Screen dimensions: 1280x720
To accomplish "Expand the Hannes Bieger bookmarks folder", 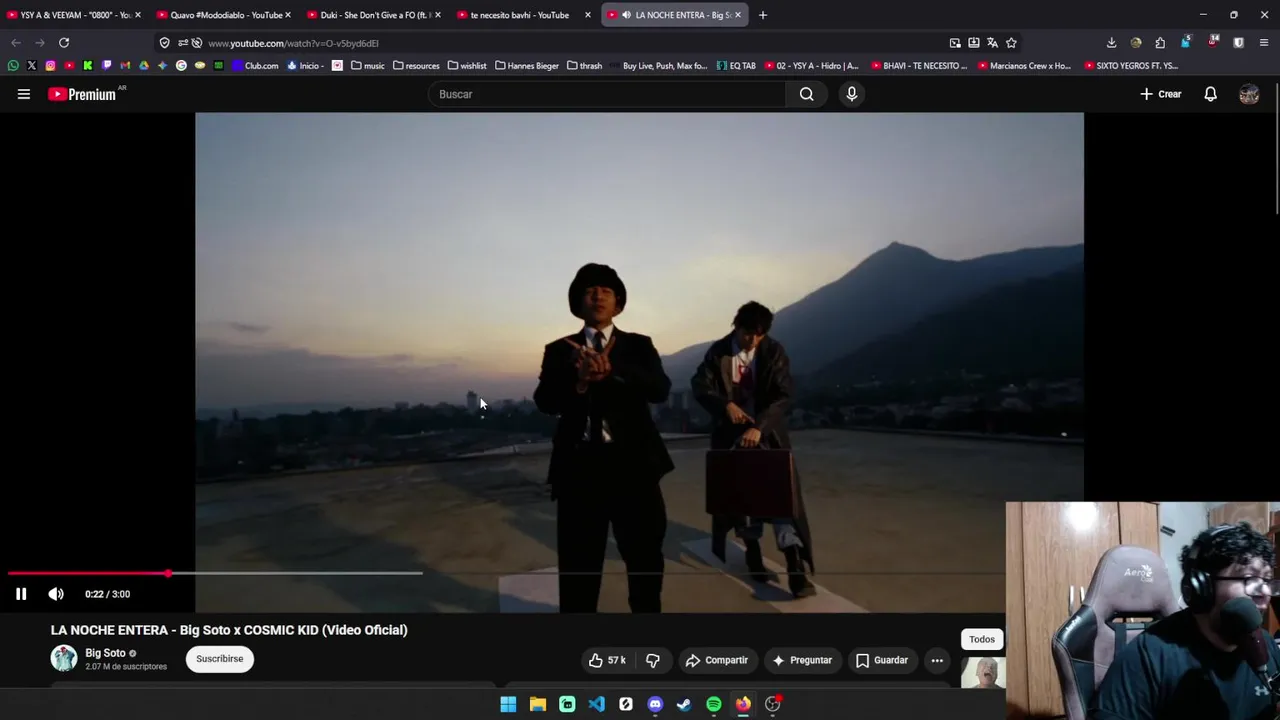I will tap(527, 66).
